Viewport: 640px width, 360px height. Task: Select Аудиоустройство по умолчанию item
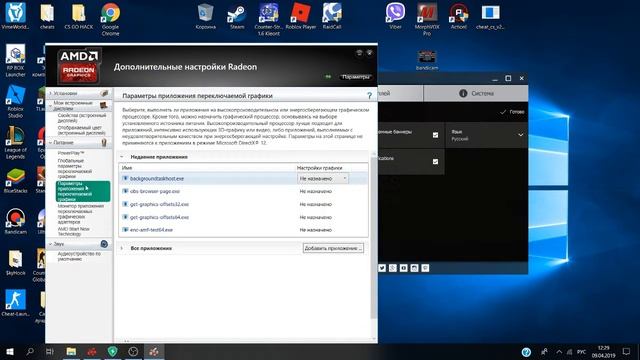click(x=79, y=256)
